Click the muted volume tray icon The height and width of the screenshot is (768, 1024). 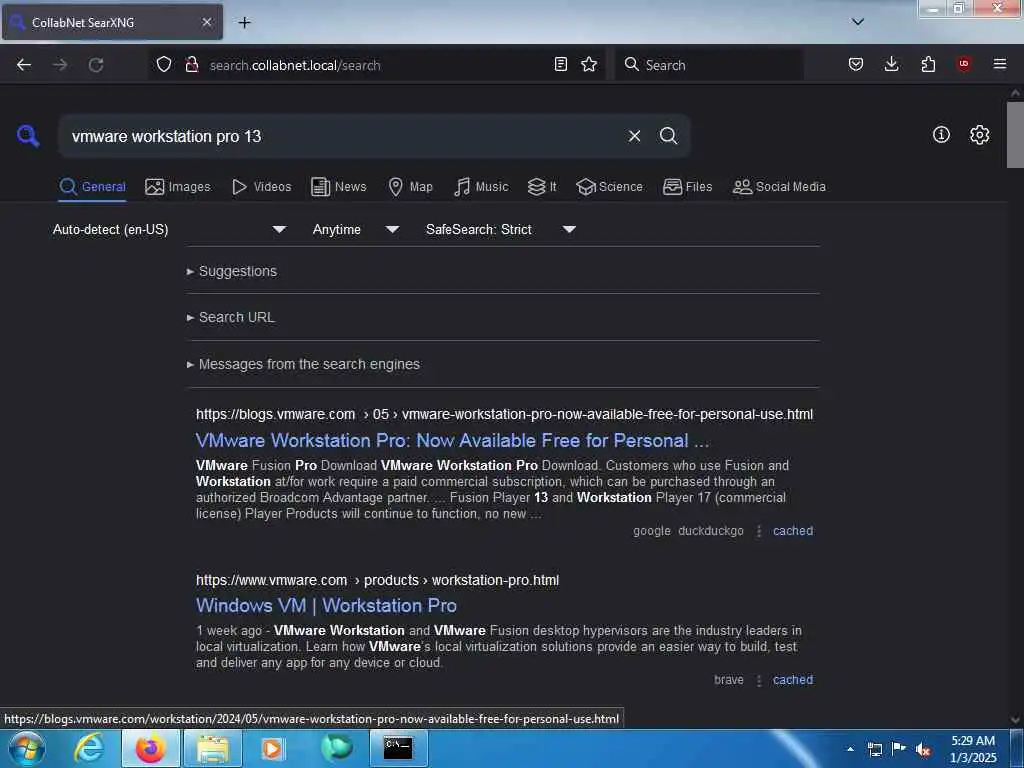tap(923, 750)
